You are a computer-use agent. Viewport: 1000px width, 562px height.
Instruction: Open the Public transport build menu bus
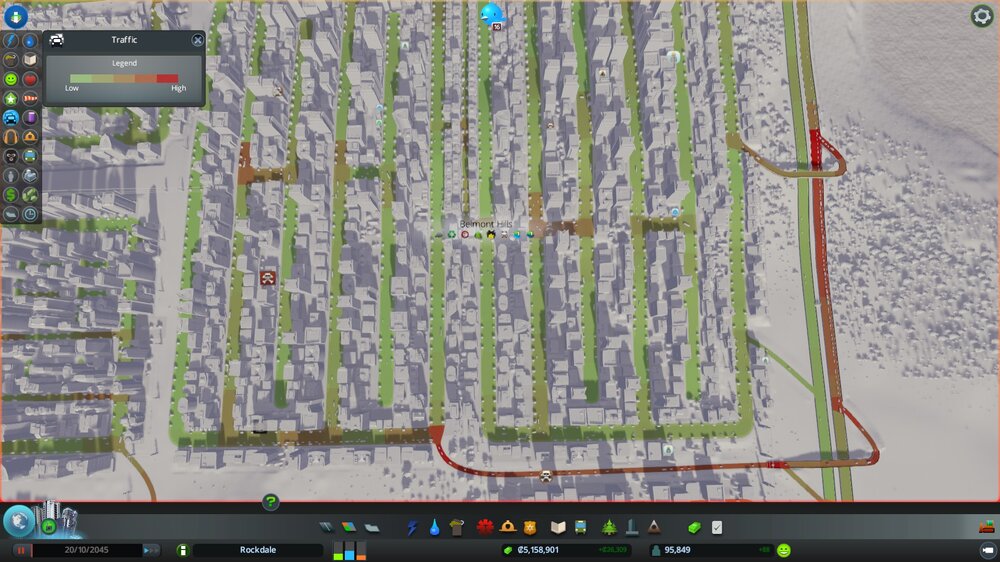580,528
